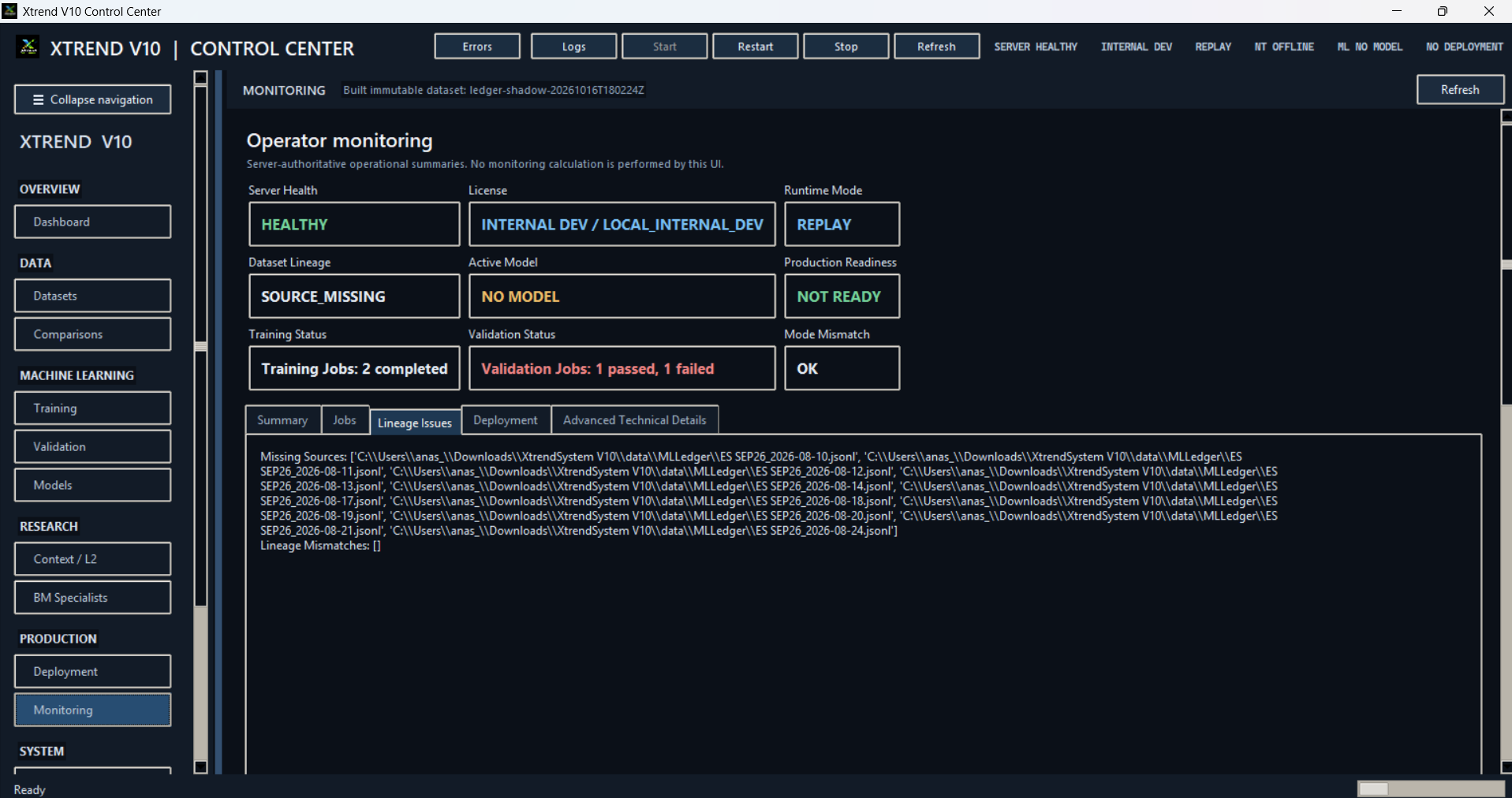This screenshot has height=798, width=1512.
Task: Go to Datasets
Action: coord(92,296)
